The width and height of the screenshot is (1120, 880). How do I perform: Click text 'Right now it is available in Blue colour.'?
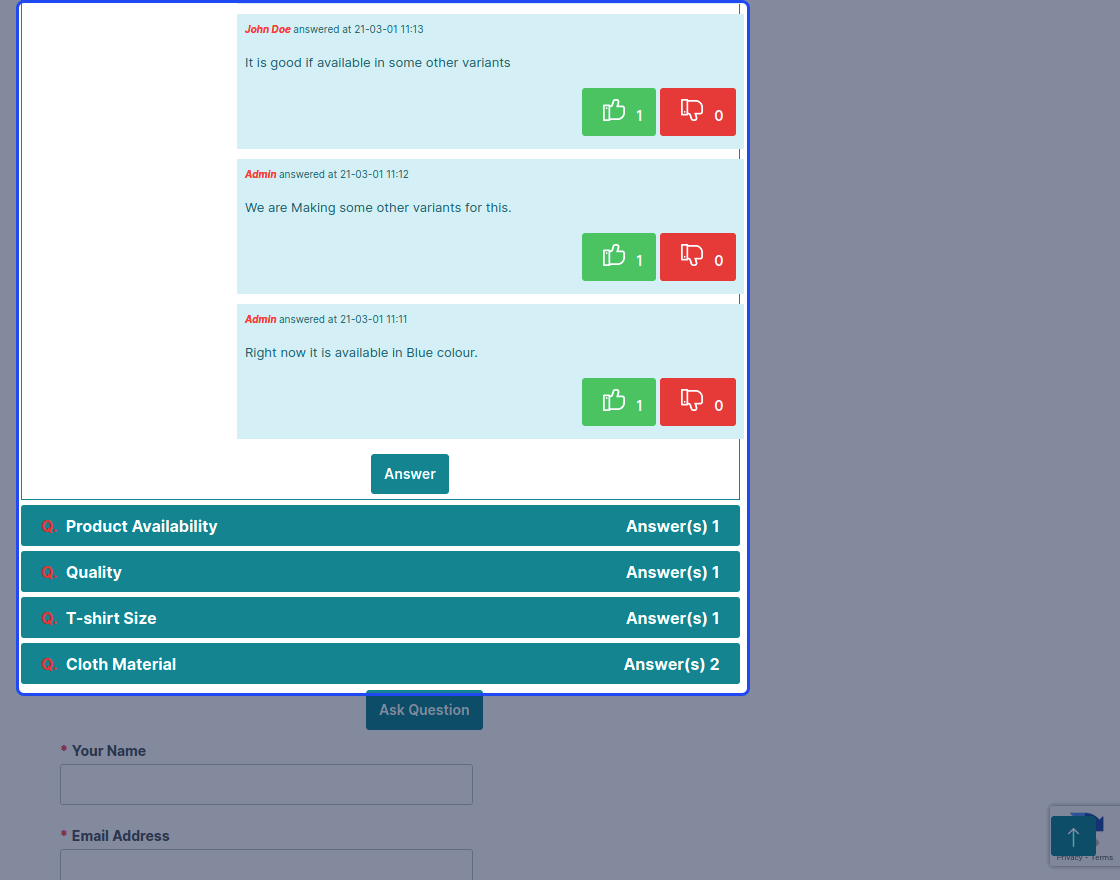click(361, 353)
